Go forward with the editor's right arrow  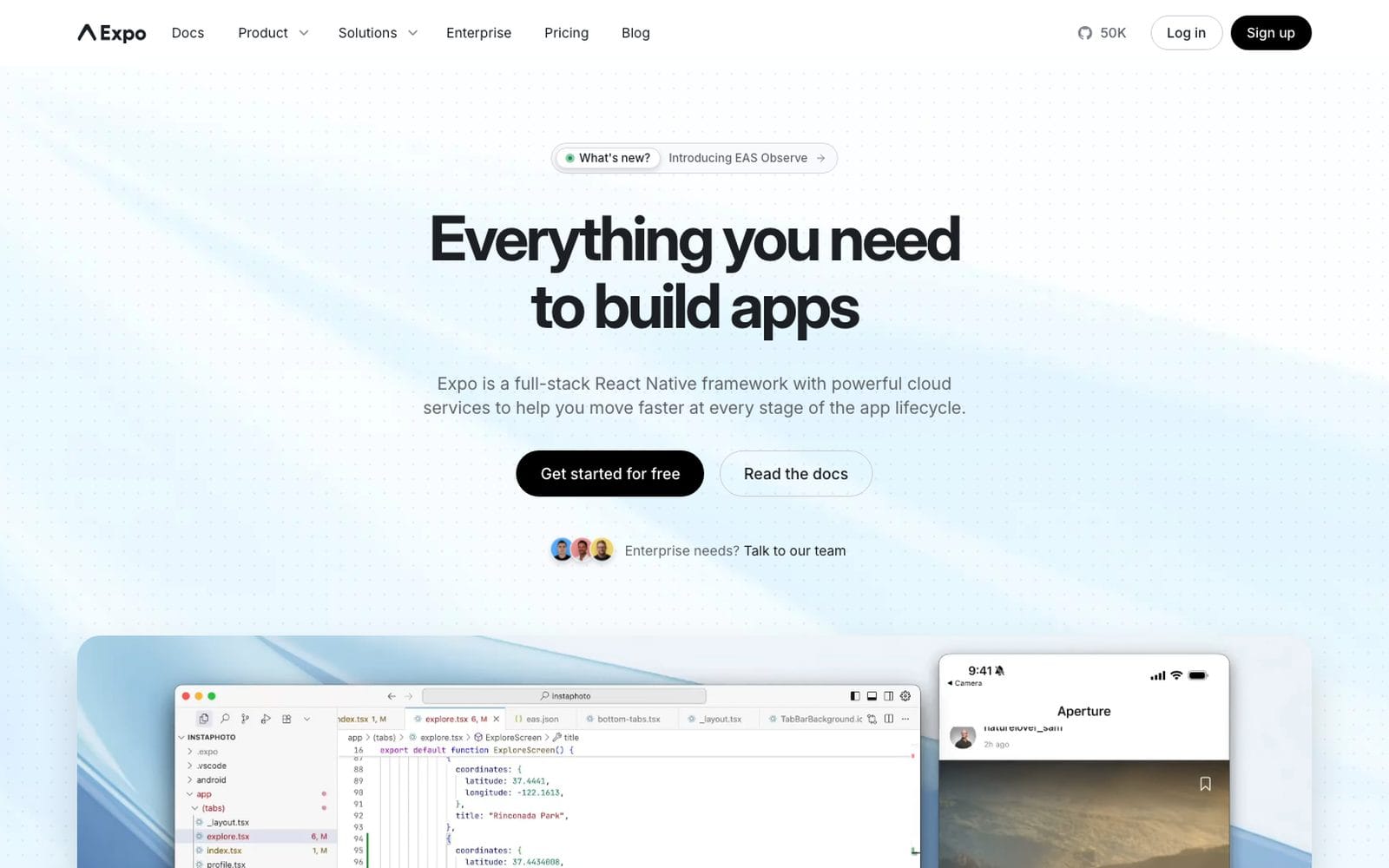tap(409, 696)
